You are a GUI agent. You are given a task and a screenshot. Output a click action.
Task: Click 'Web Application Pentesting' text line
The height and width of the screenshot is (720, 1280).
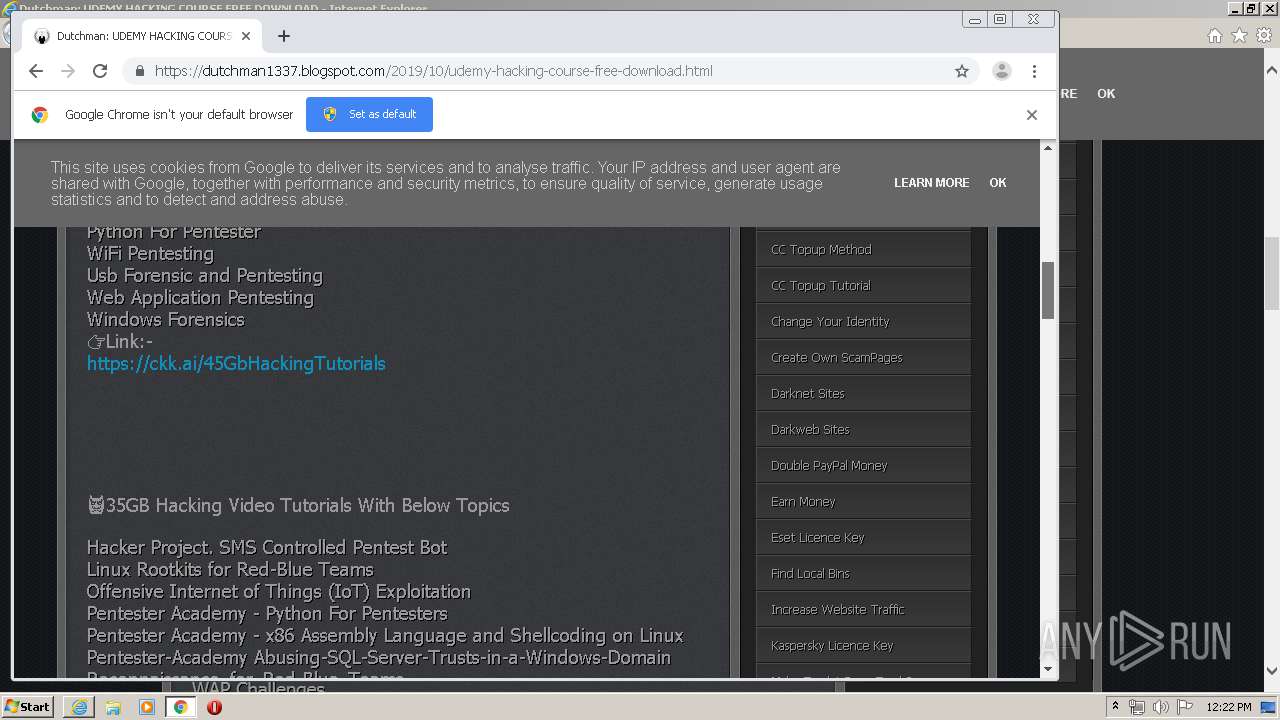pyautogui.click(x=200, y=297)
